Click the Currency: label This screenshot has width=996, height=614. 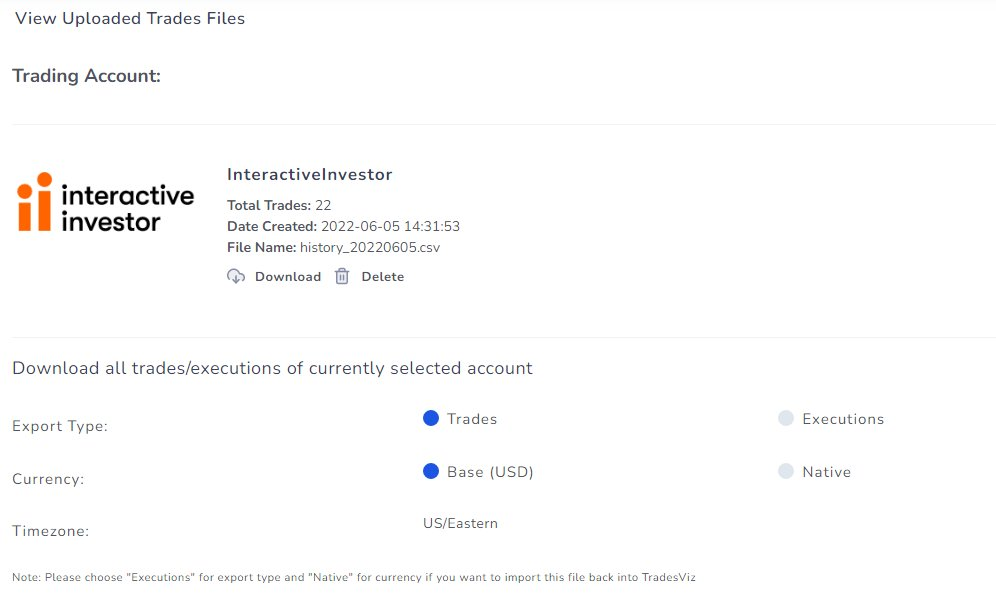[x=48, y=479]
